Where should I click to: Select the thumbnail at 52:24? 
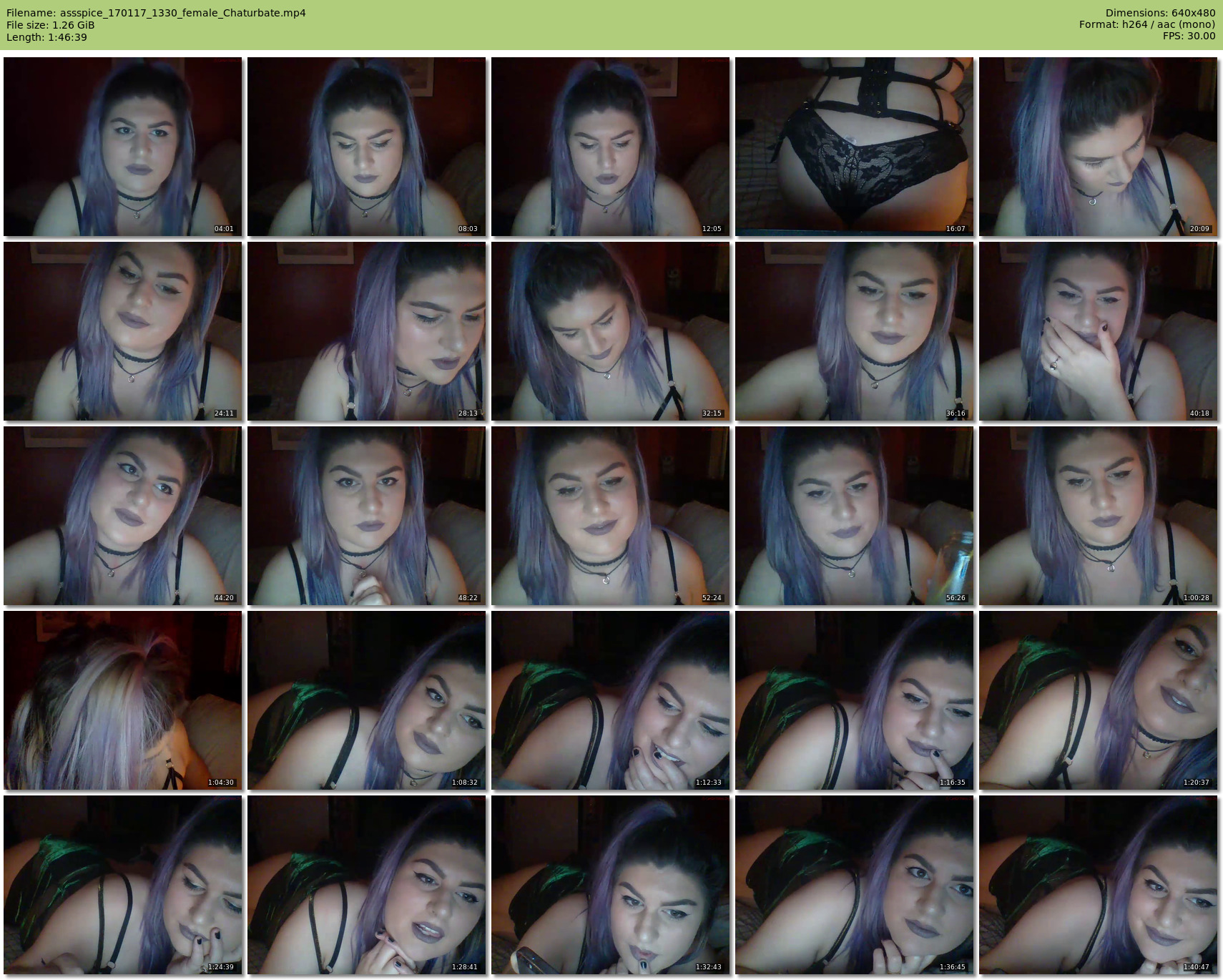pos(611,516)
